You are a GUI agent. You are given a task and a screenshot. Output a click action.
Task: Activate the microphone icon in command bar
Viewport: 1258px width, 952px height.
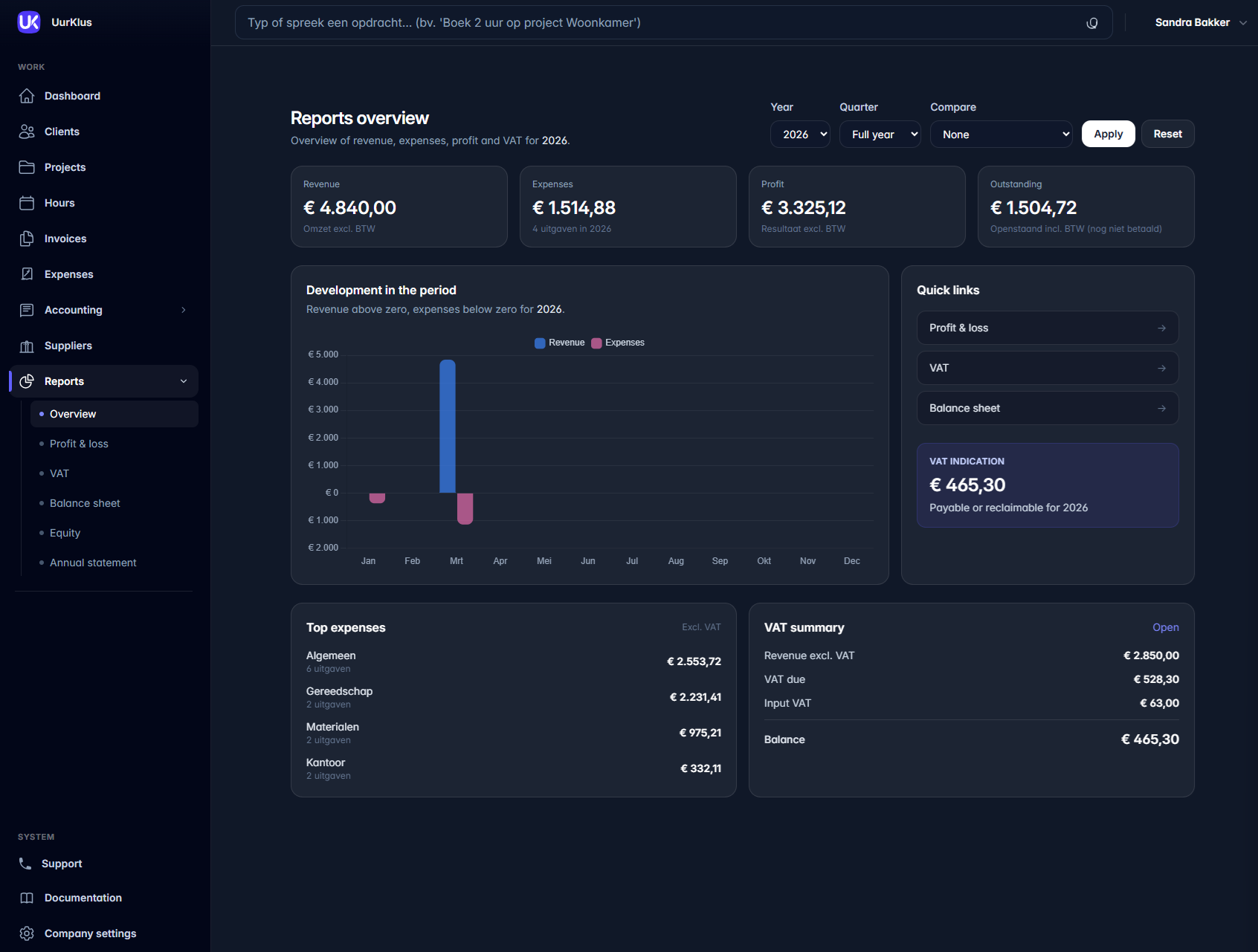coord(1092,23)
